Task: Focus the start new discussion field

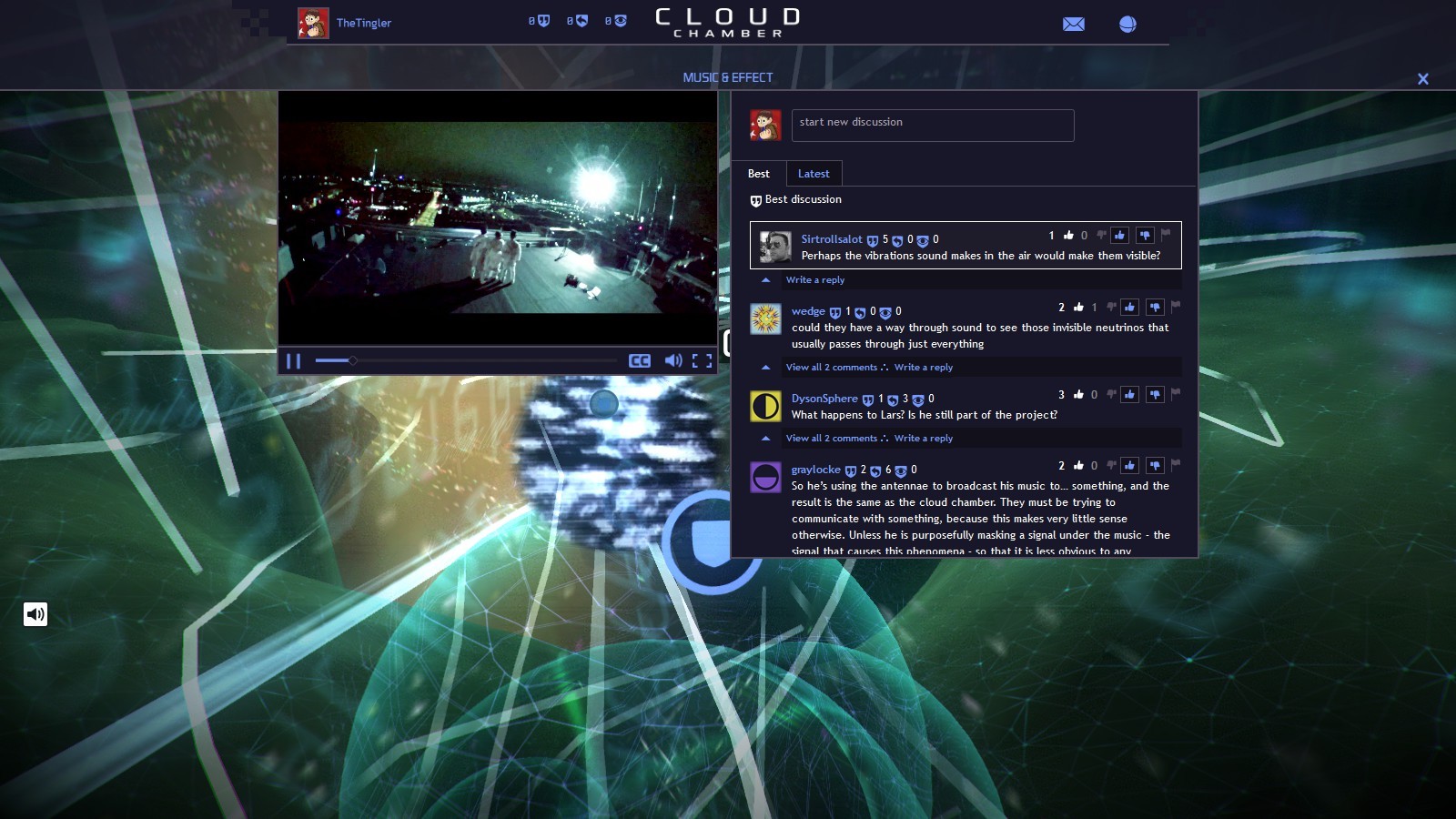Action: click(933, 126)
